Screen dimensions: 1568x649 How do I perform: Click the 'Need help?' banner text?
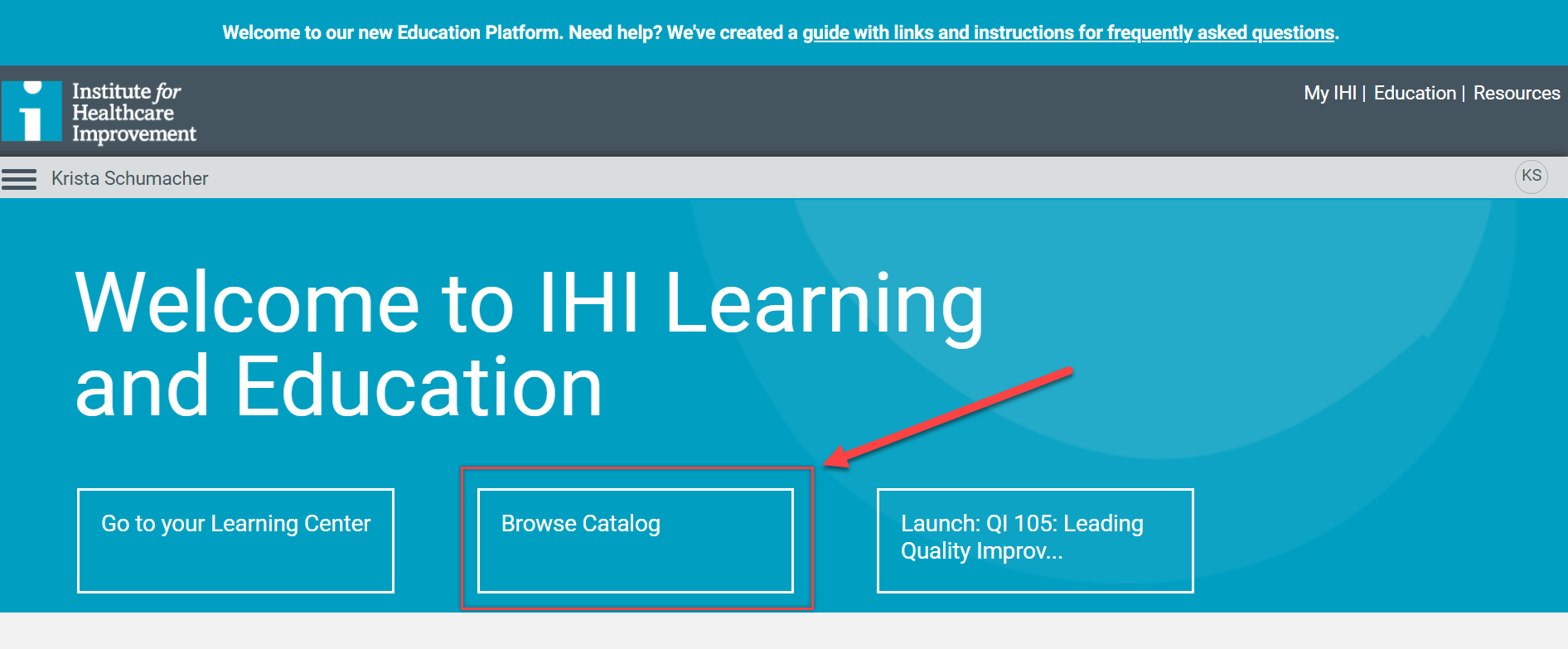615,32
